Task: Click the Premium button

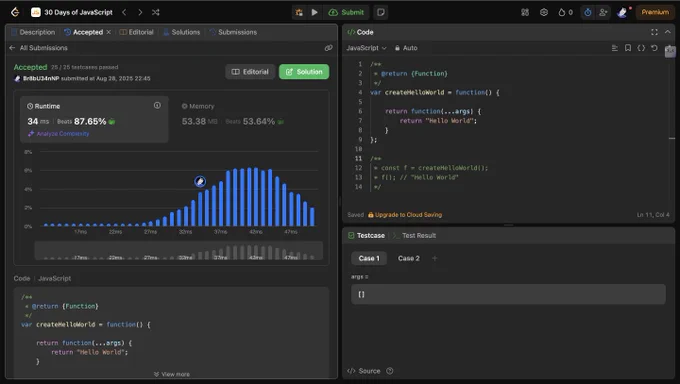Action: pyautogui.click(x=655, y=12)
